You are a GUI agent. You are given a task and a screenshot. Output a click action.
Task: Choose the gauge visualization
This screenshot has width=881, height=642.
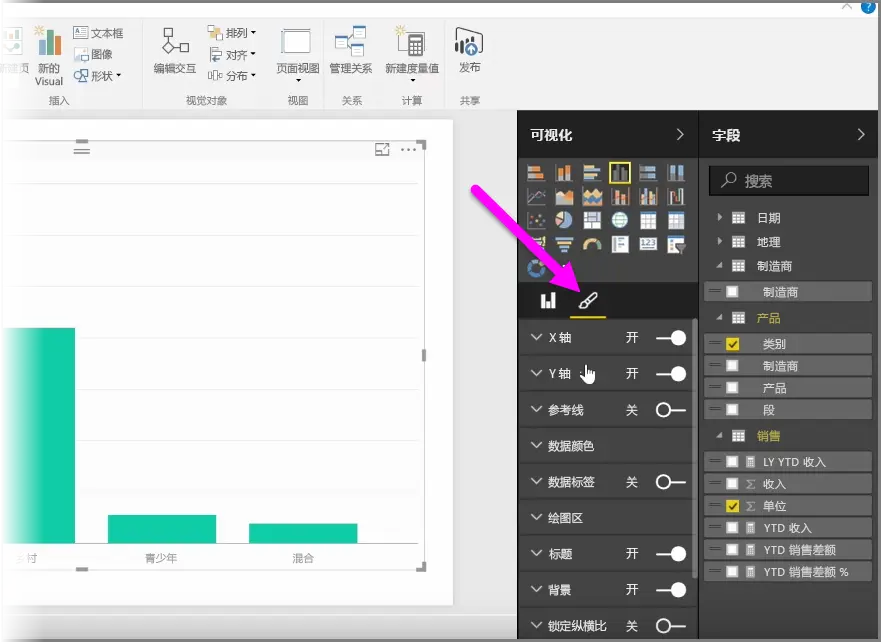592,244
